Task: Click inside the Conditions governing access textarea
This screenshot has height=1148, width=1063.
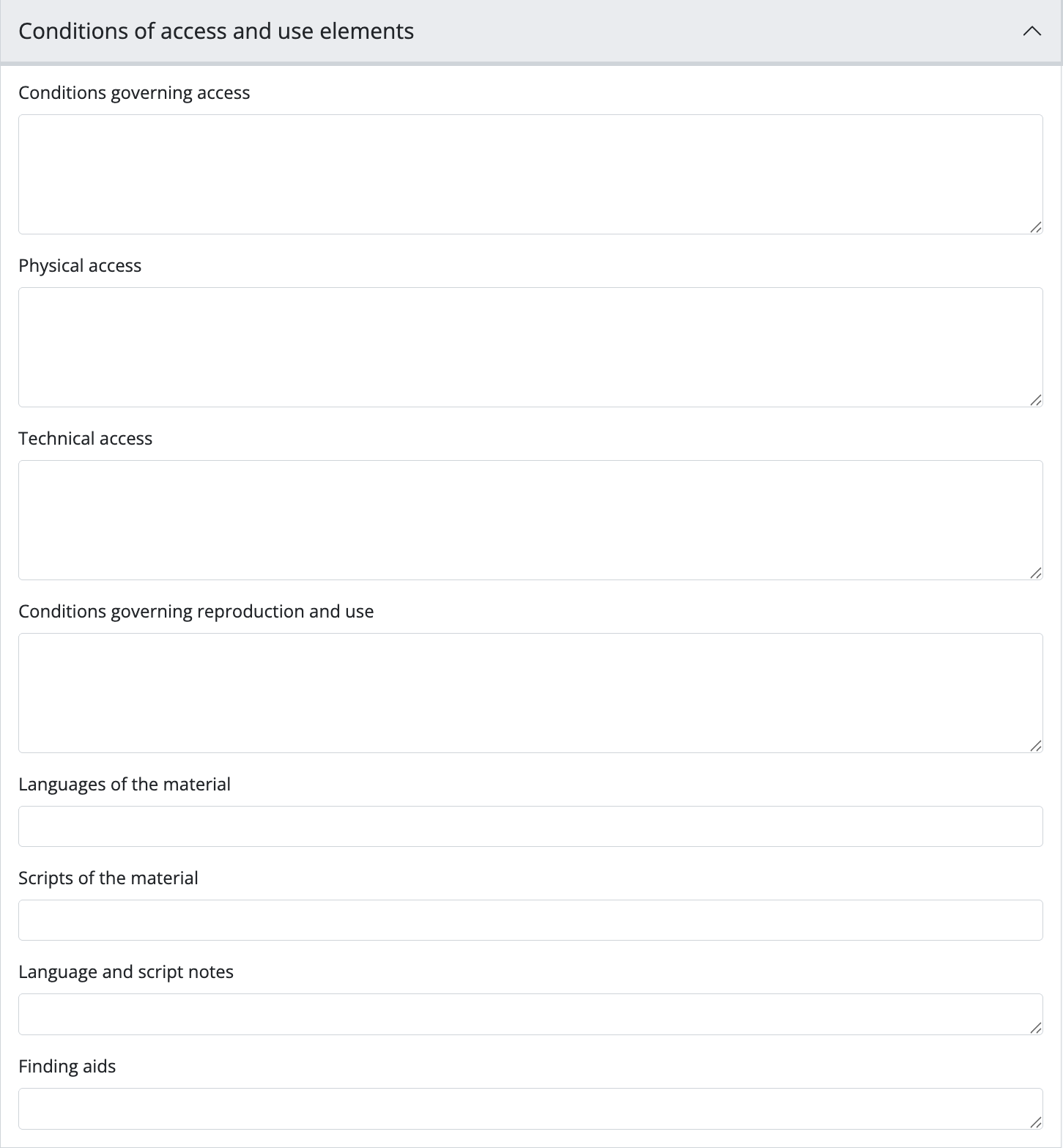Action: pos(530,174)
